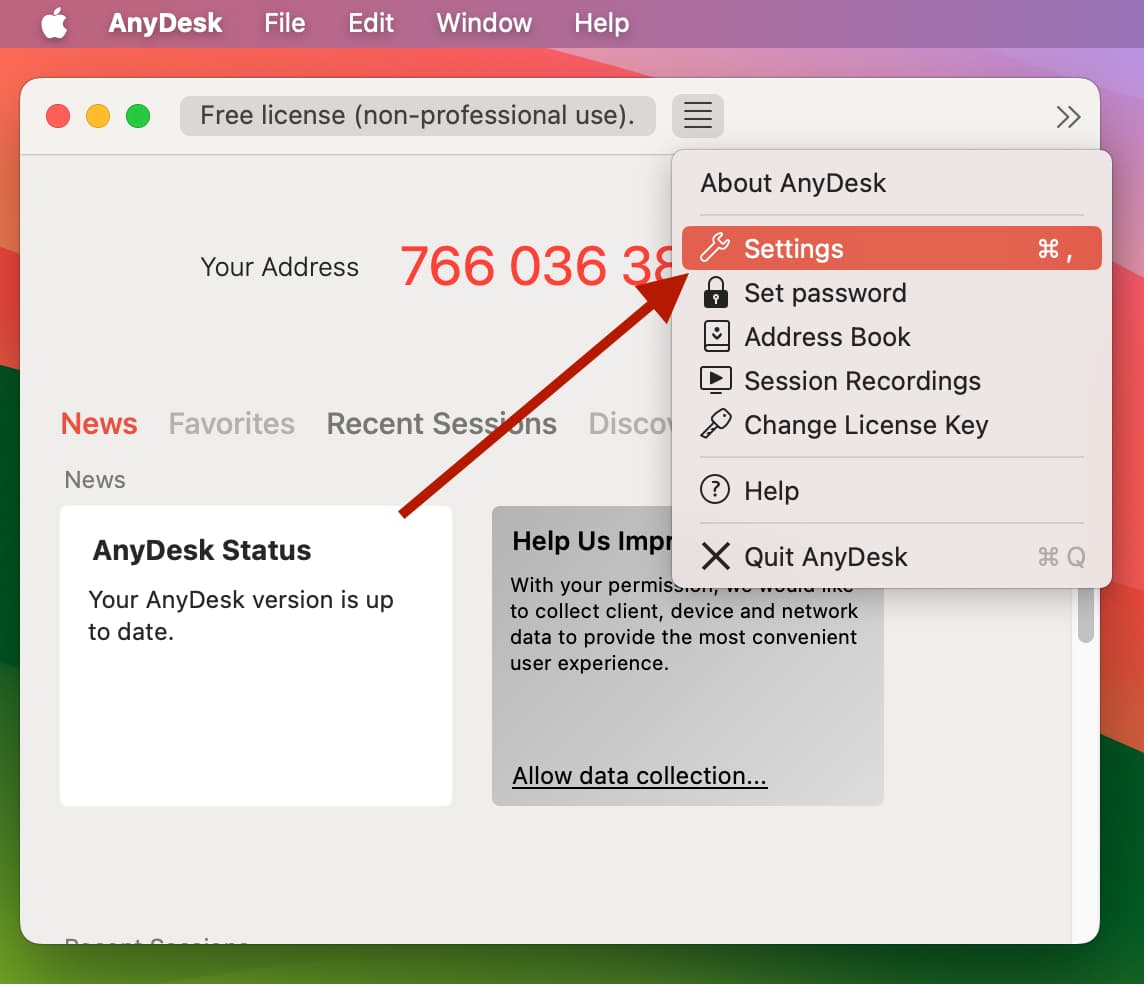1144x984 pixels.
Task: Choose Settings in the dropdown menu
Action: tap(892, 248)
